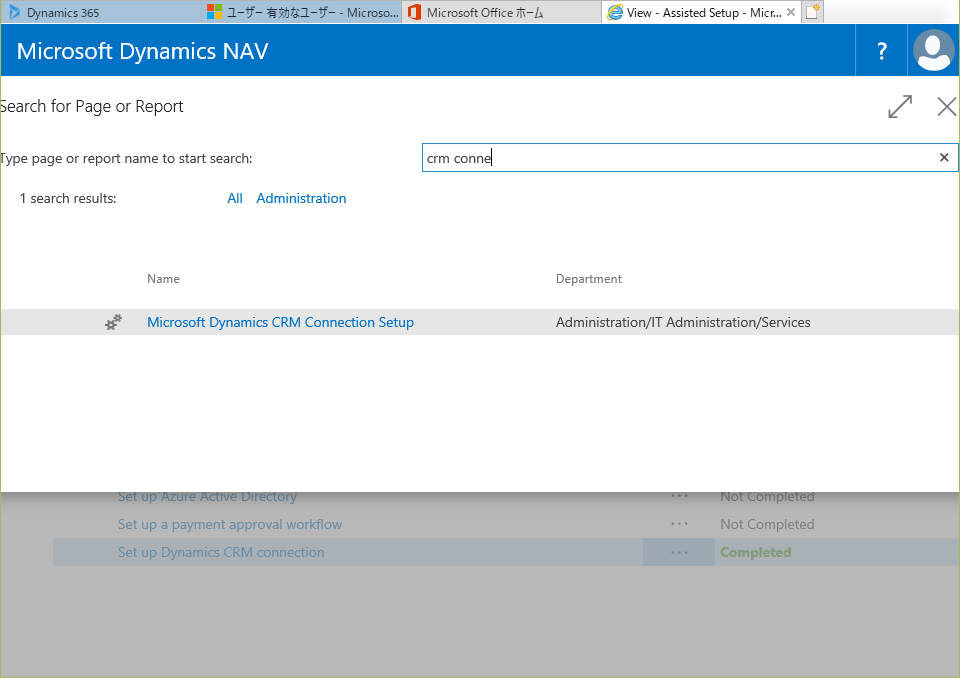The width and height of the screenshot is (960, 678).
Task: Click the Department column header
Action: (x=588, y=279)
